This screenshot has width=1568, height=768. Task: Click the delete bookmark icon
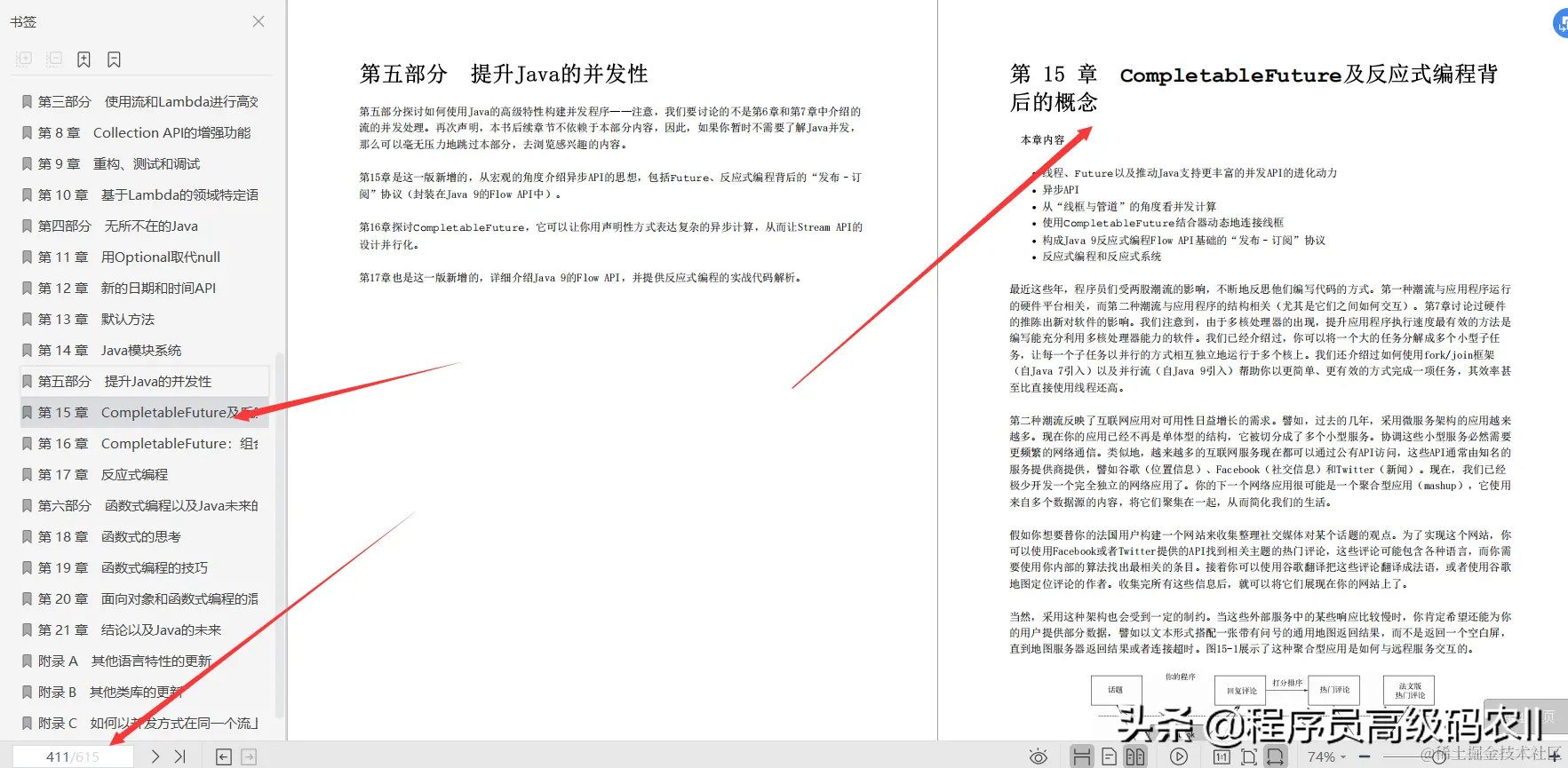point(114,59)
